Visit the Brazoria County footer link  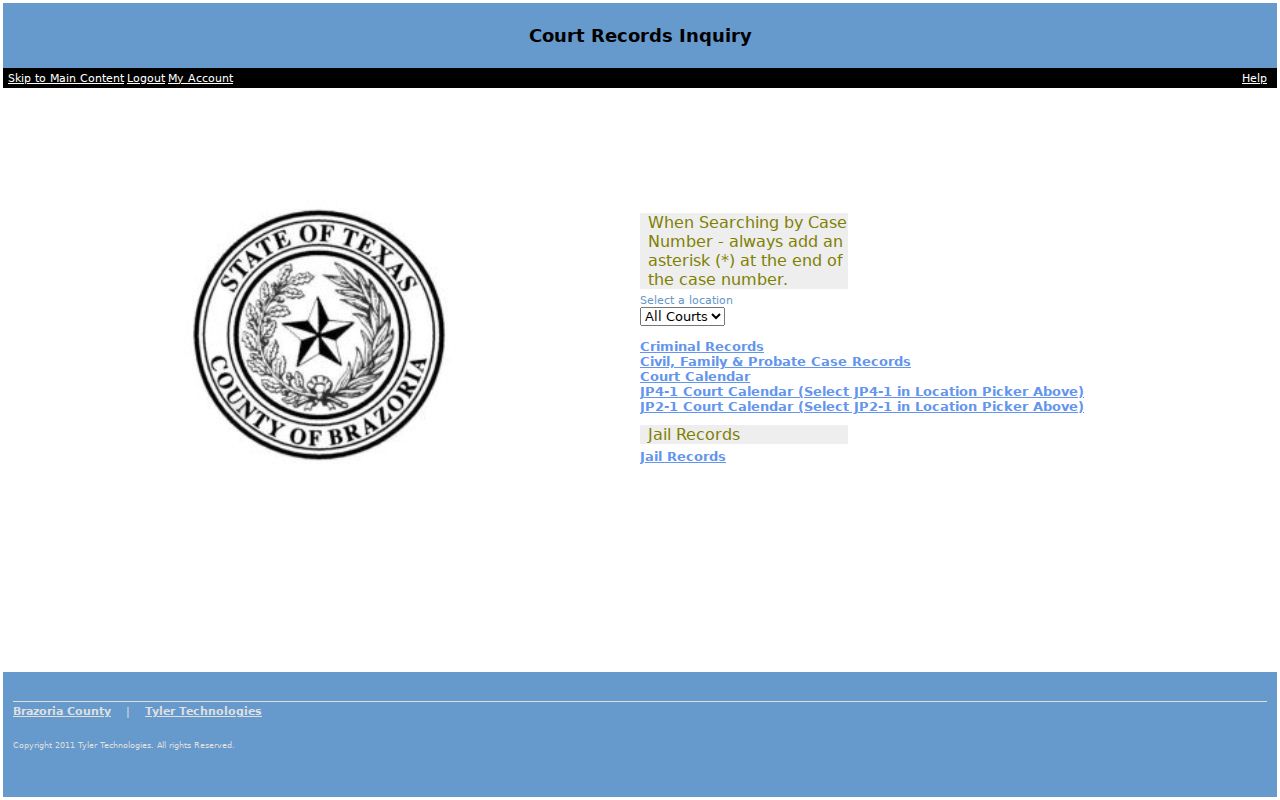click(x=62, y=711)
